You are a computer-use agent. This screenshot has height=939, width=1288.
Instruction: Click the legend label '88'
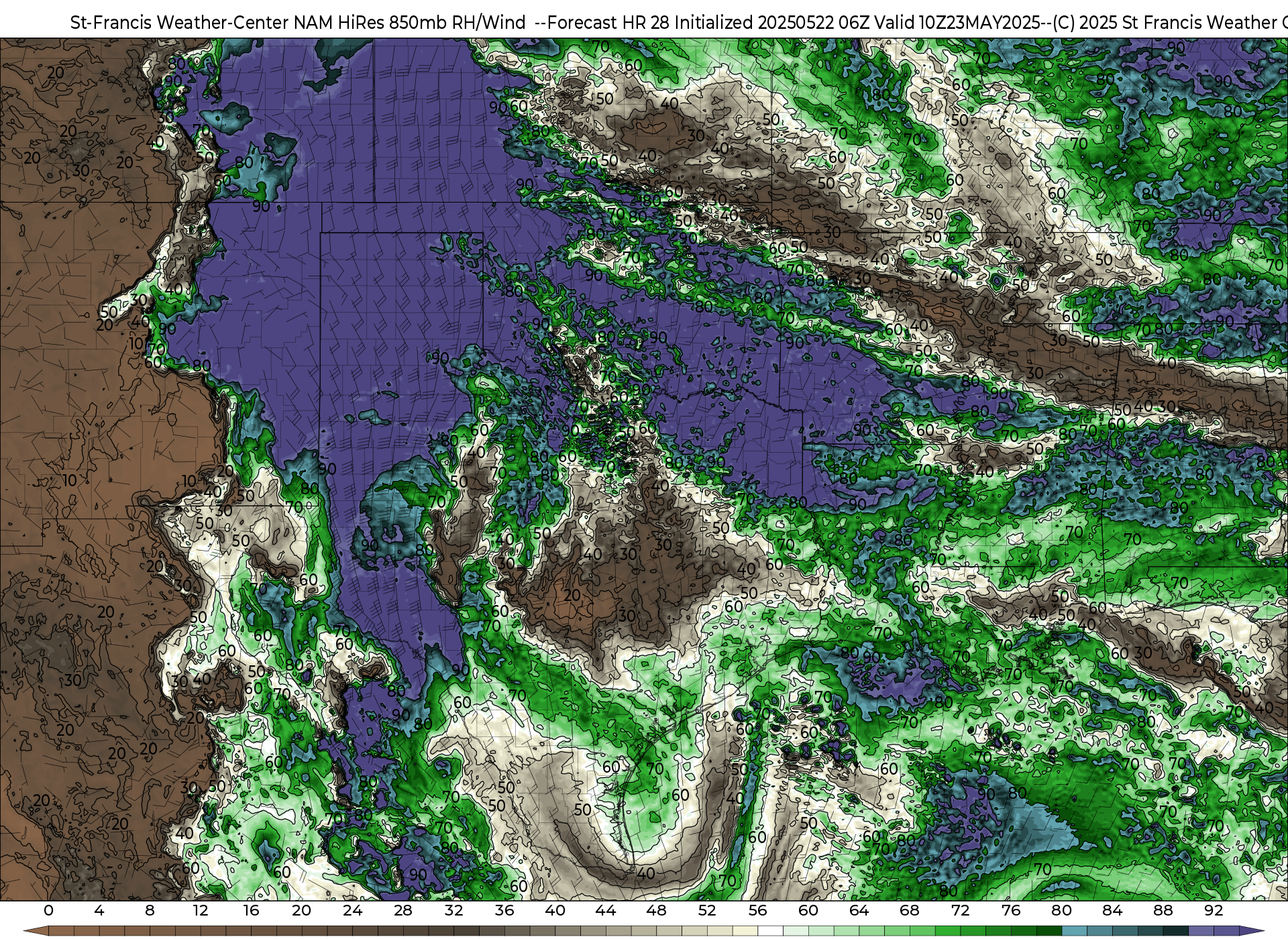pyautogui.click(x=1163, y=911)
